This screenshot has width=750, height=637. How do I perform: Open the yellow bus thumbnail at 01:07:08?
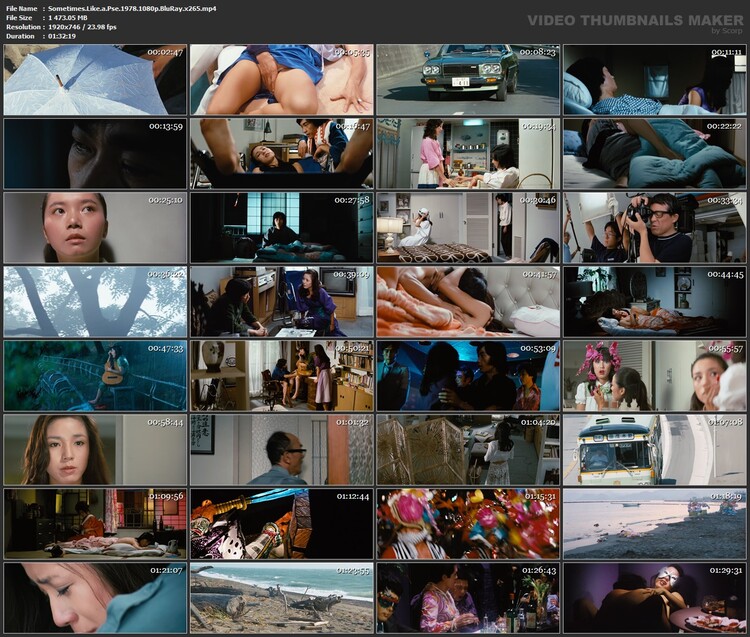click(x=655, y=449)
